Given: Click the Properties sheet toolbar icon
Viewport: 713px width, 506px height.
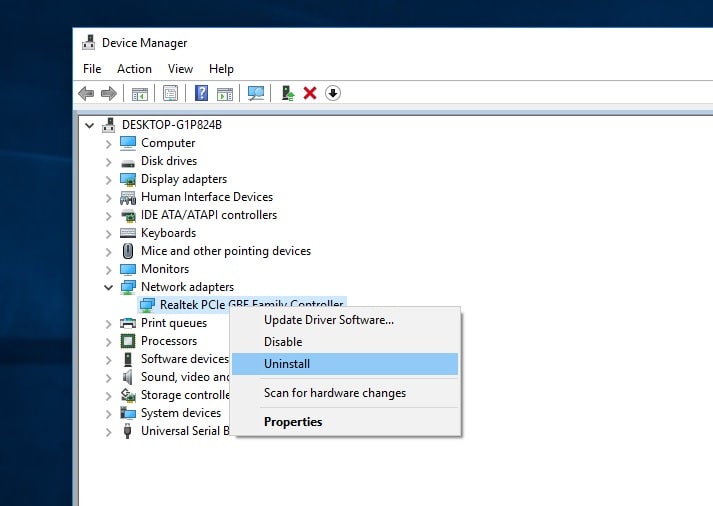Looking at the screenshot, I should coord(171,93).
